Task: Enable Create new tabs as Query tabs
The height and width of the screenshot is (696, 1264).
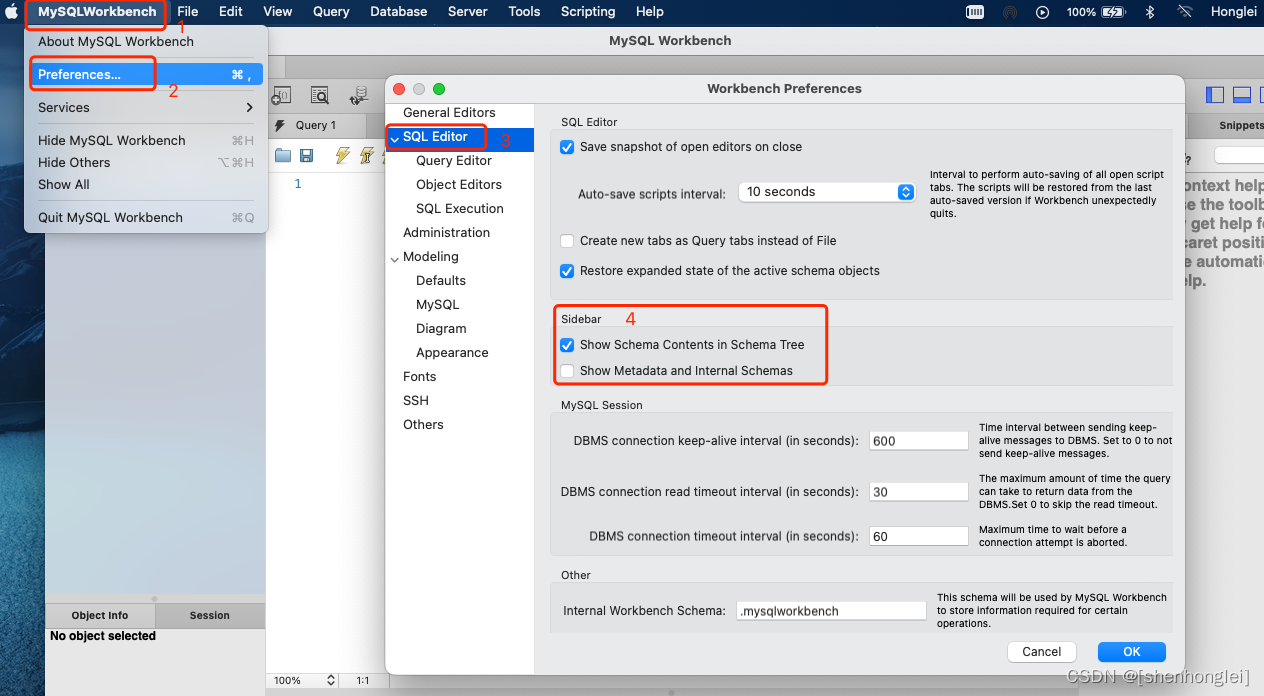Action: (568, 241)
